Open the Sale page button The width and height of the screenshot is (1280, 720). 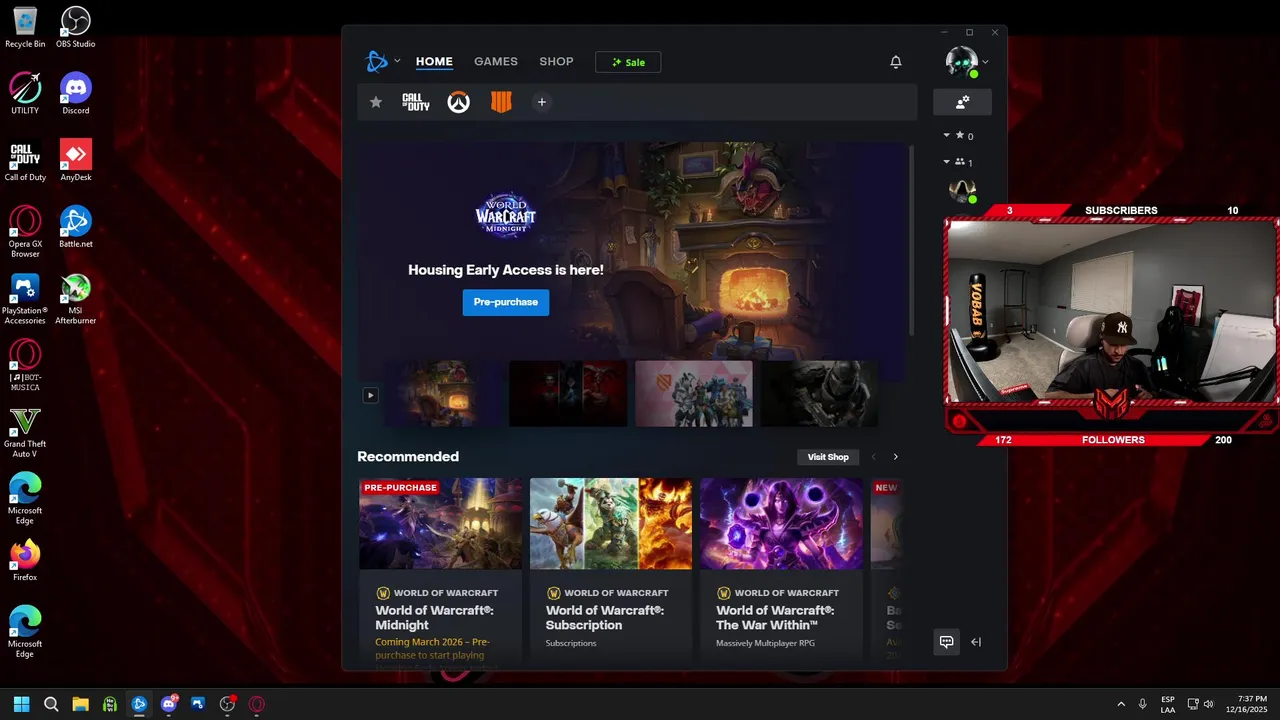point(628,62)
